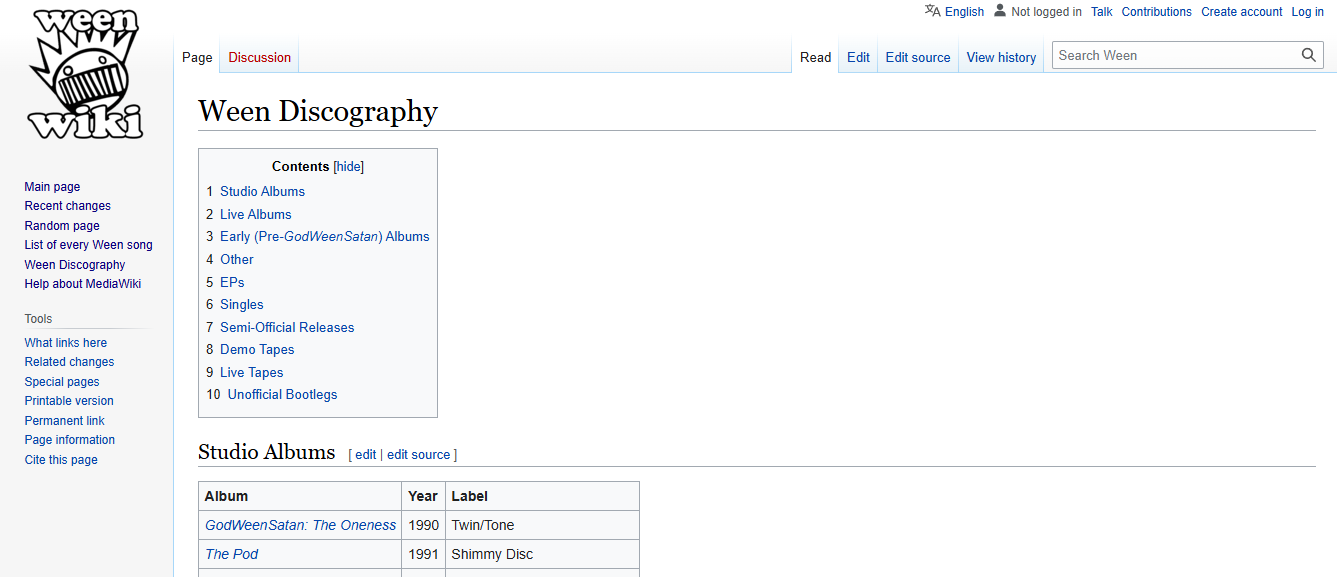Open the Edit source tab
The image size is (1337, 577).
918,57
